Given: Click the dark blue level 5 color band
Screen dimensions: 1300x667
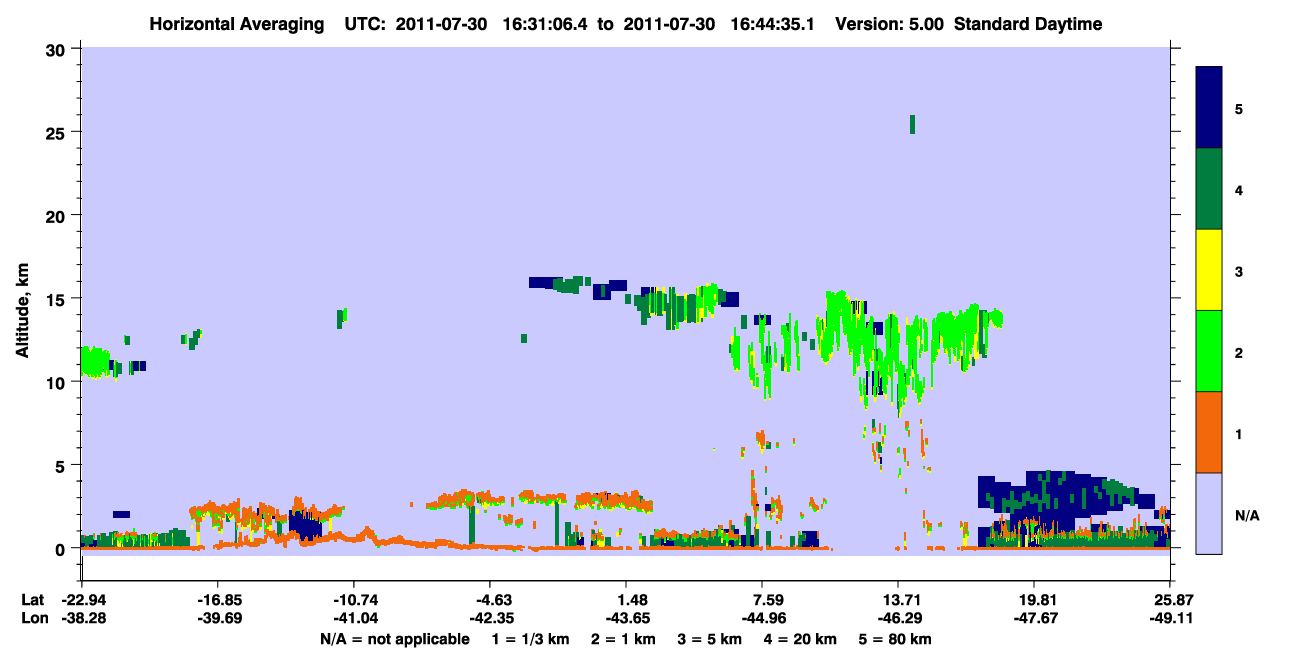Looking at the screenshot, I should (x=1209, y=108).
